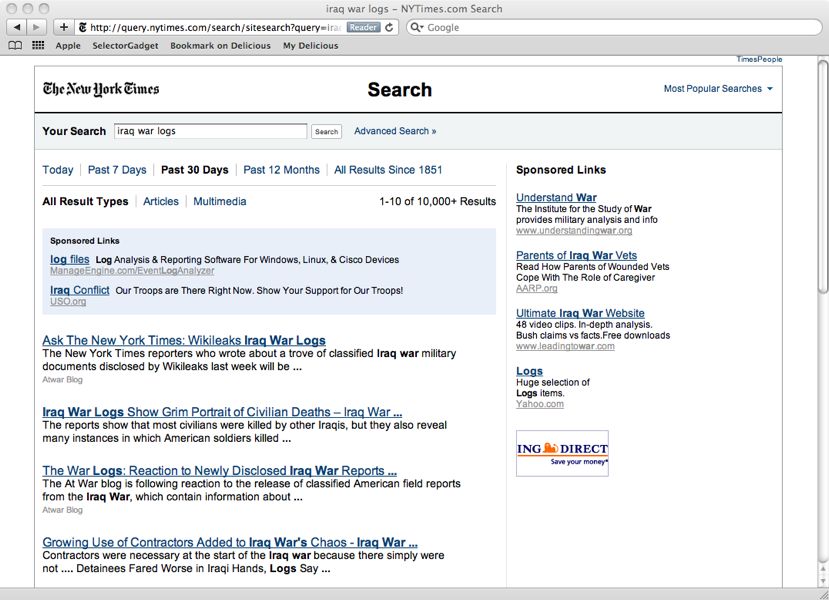Viewport: 829px width, 600px height.
Task: Open 'Ask The New York Times: Wikileaks' result
Action: [x=184, y=340]
